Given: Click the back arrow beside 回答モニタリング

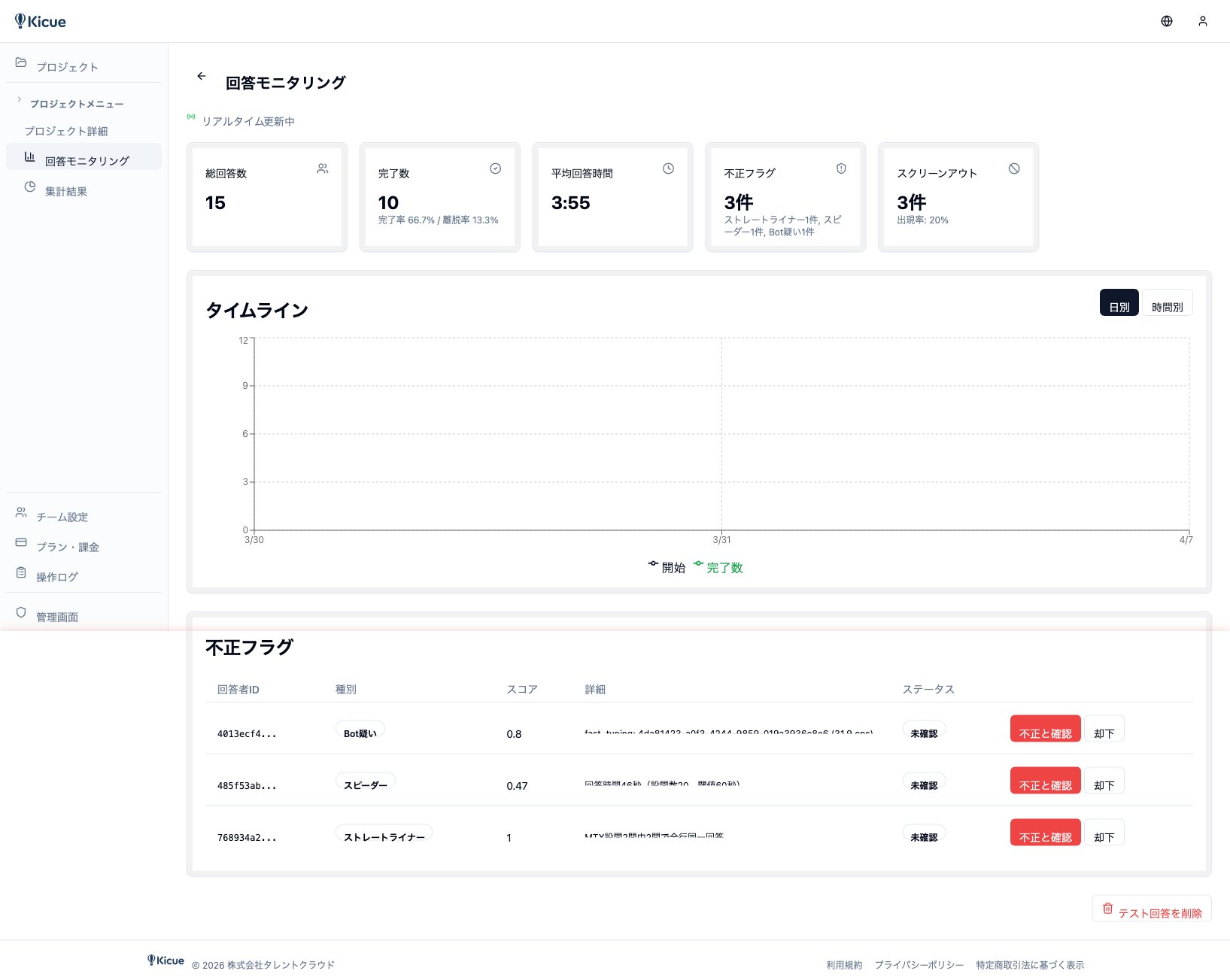Looking at the screenshot, I should point(201,76).
